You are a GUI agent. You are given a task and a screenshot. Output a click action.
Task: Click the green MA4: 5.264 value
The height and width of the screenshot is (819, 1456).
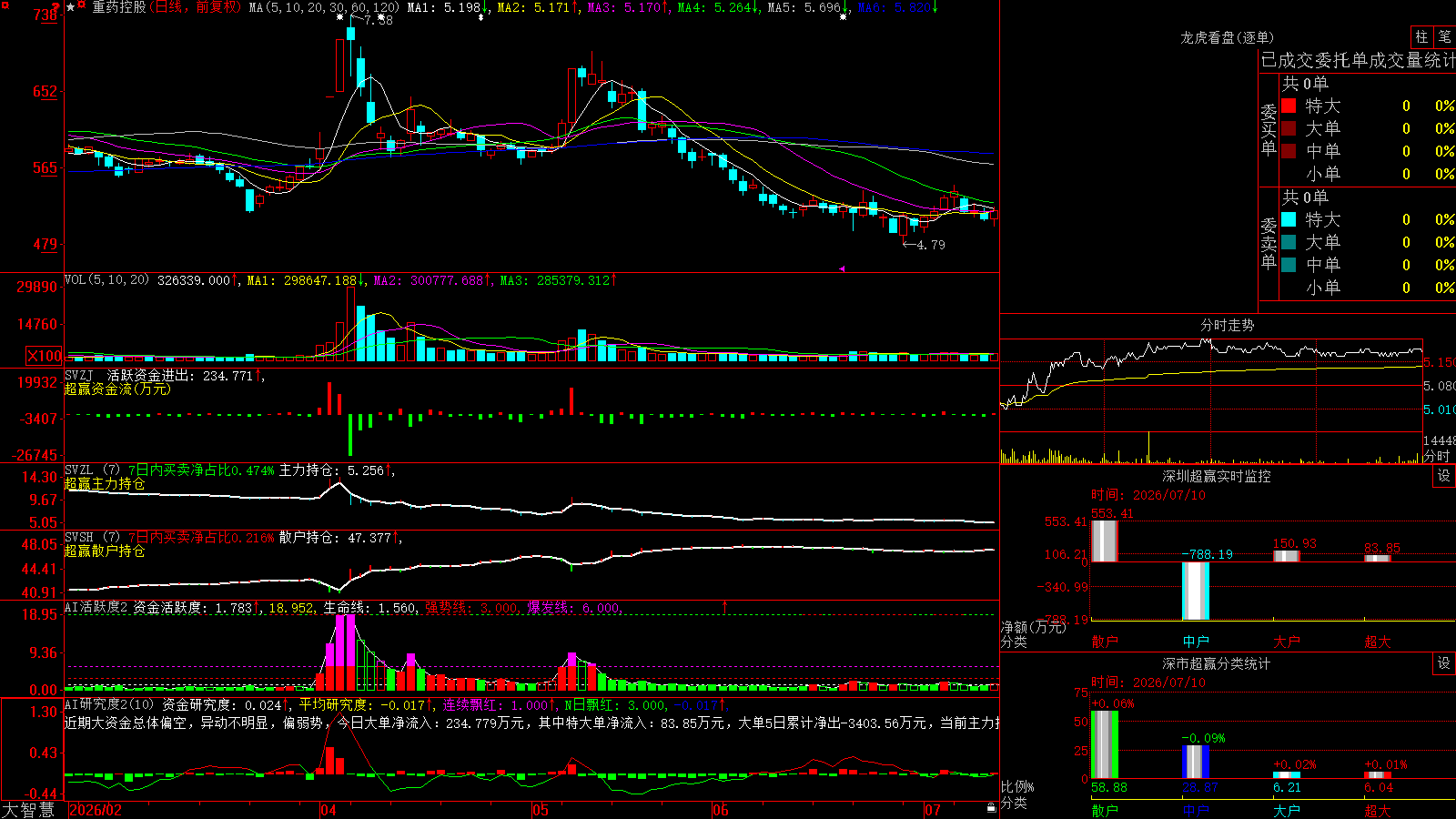714,7
